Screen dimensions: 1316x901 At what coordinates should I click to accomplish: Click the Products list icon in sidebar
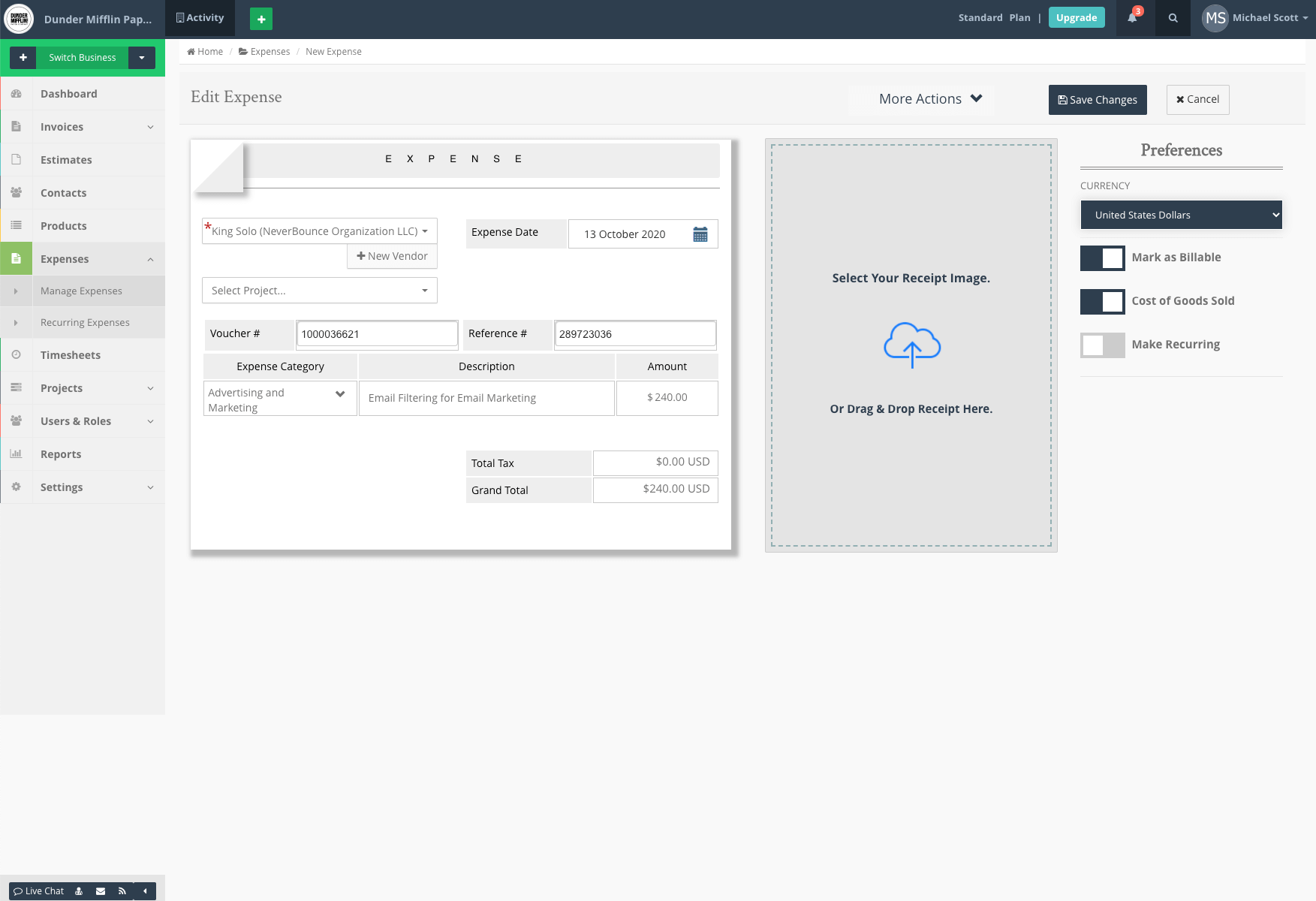click(17, 226)
